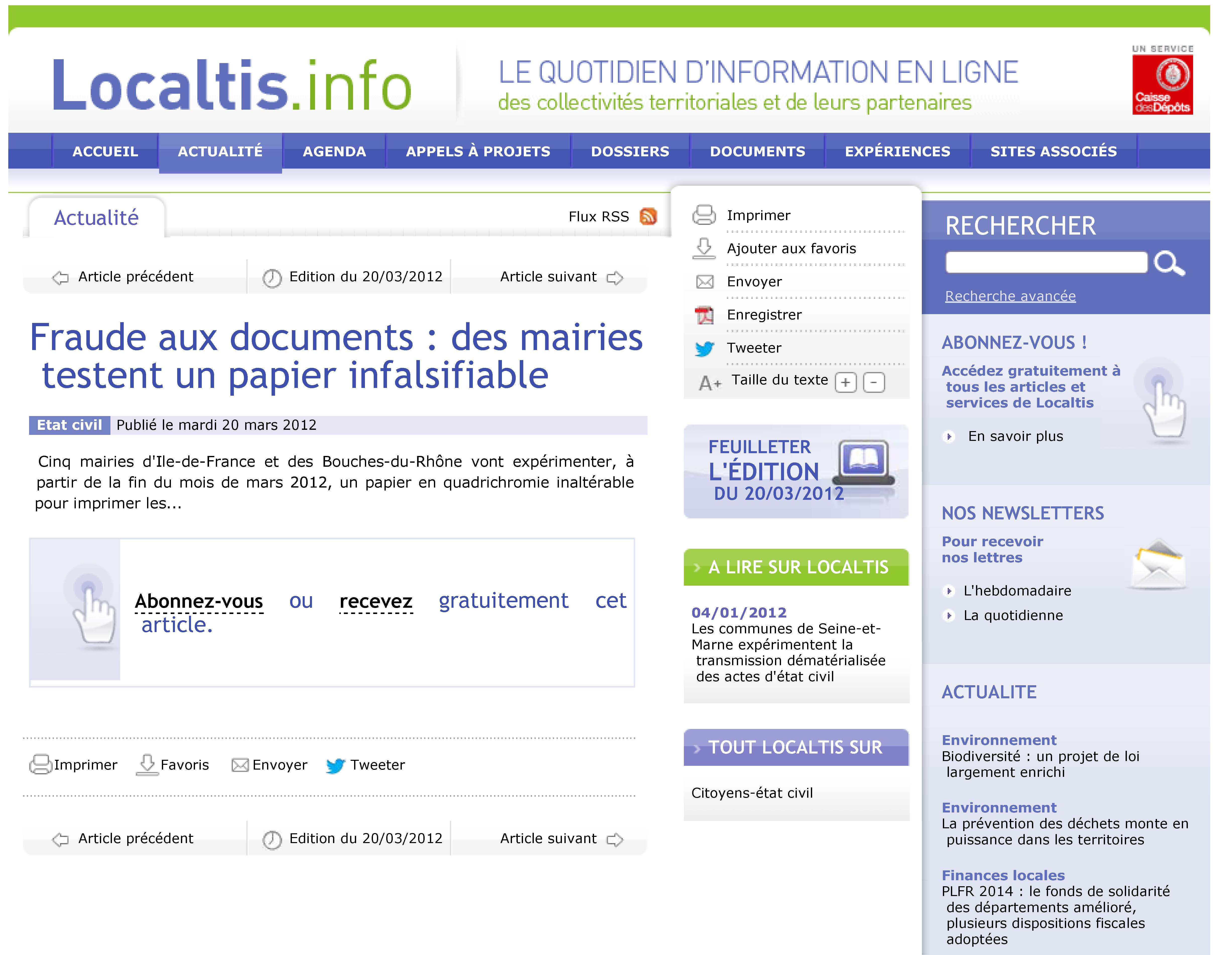Click the Localtis.info logo
The width and height of the screenshot is (1232, 955).
pyautogui.click(x=232, y=85)
